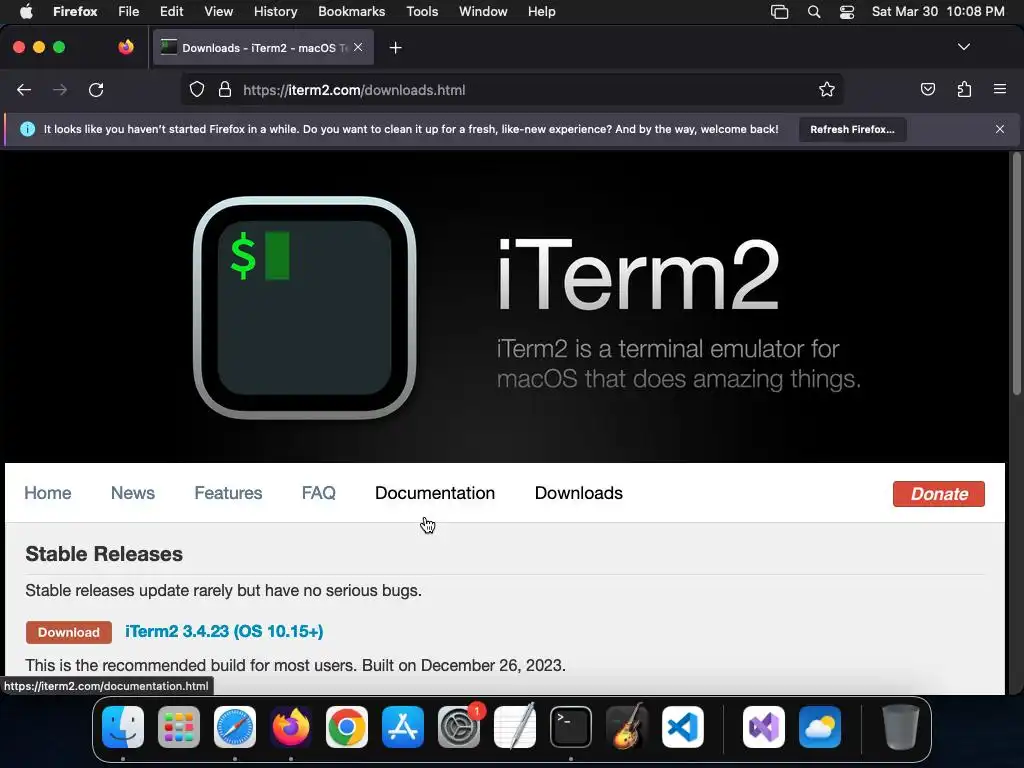Screen dimensions: 1024x768
Task: Launch Safari from the Dock
Action: [x=234, y=727]
